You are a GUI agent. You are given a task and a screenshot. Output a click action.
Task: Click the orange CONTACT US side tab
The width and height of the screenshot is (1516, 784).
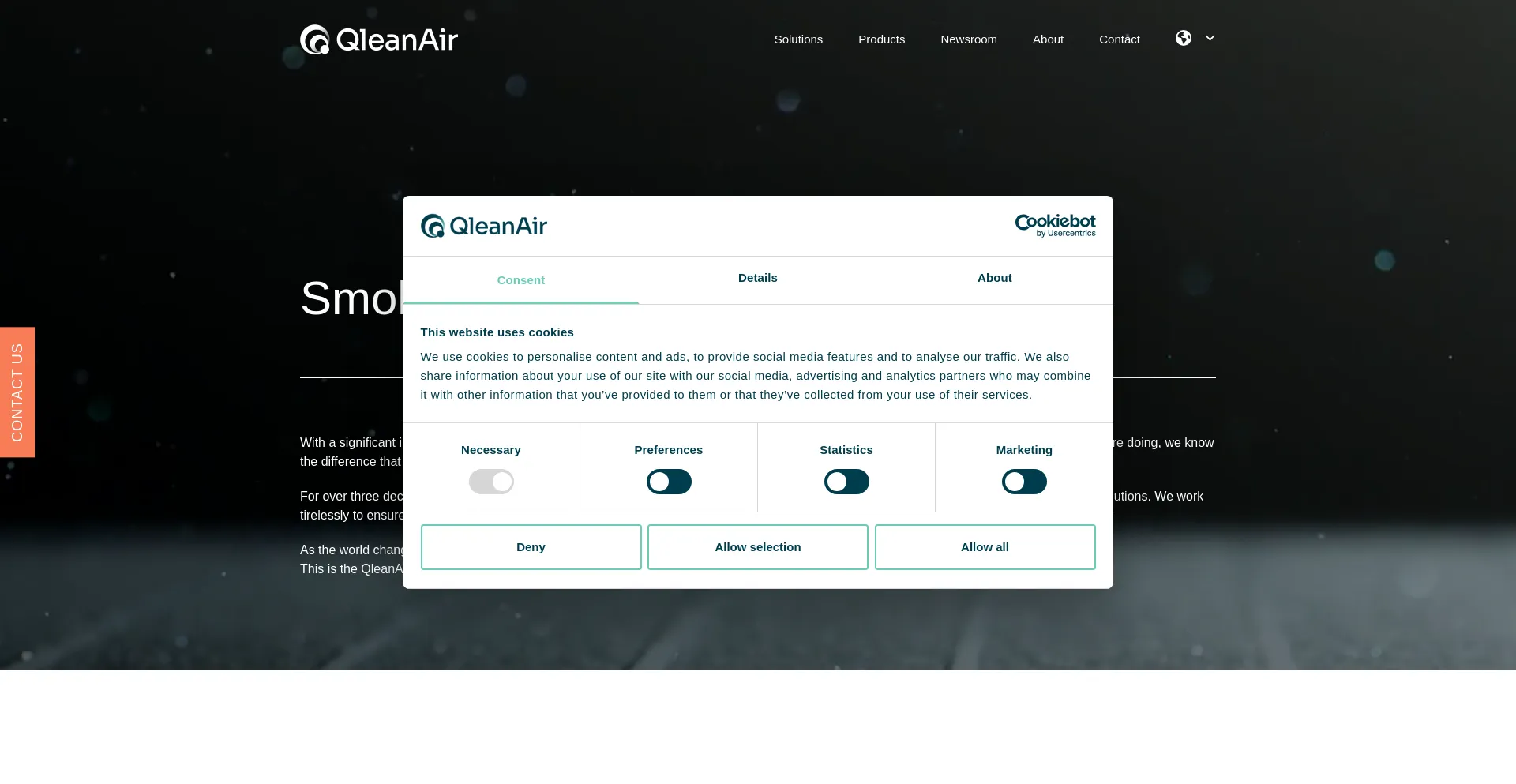click(x=17, y=392)
